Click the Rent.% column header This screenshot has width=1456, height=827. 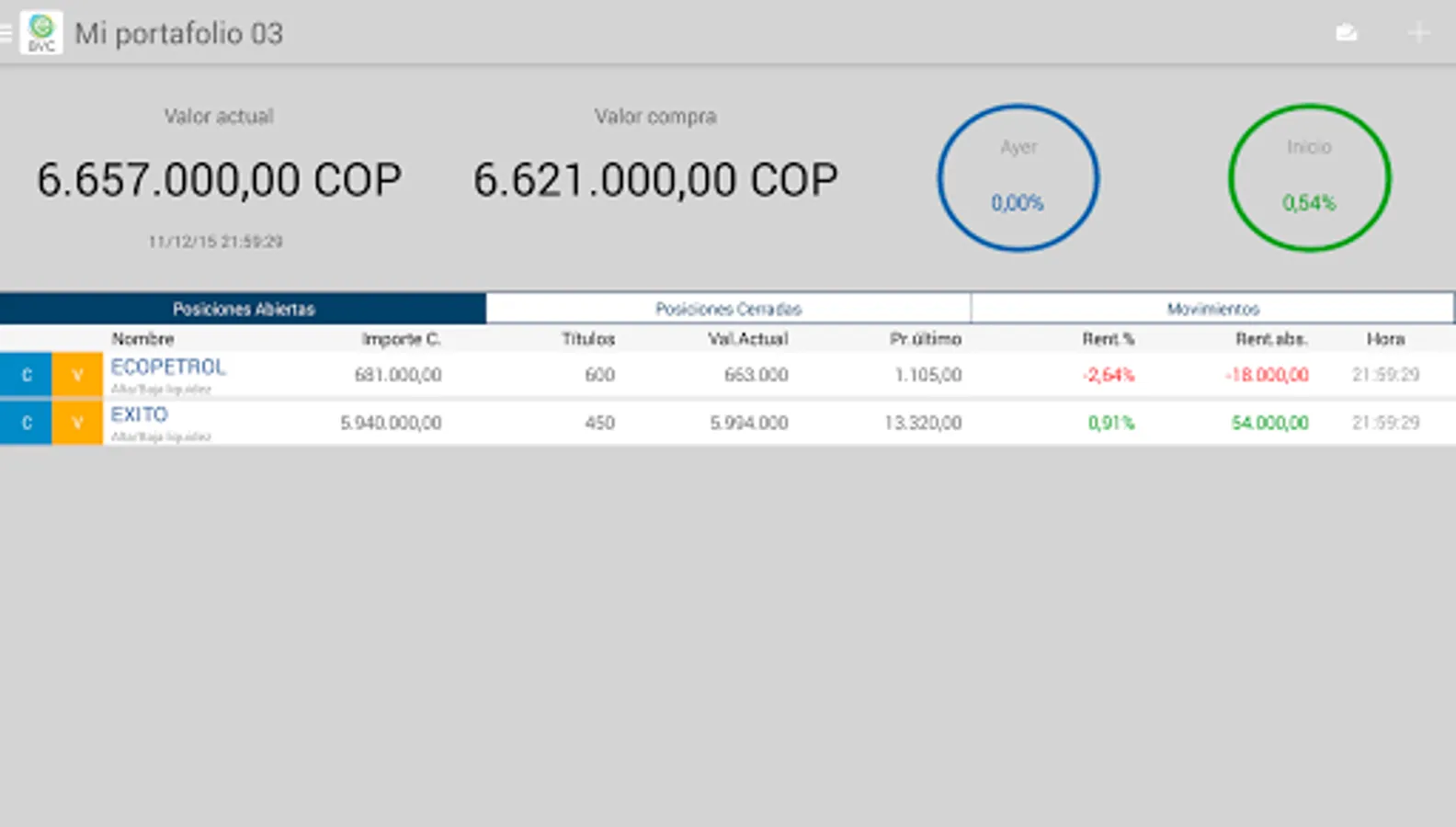[x=1109, y=339]
